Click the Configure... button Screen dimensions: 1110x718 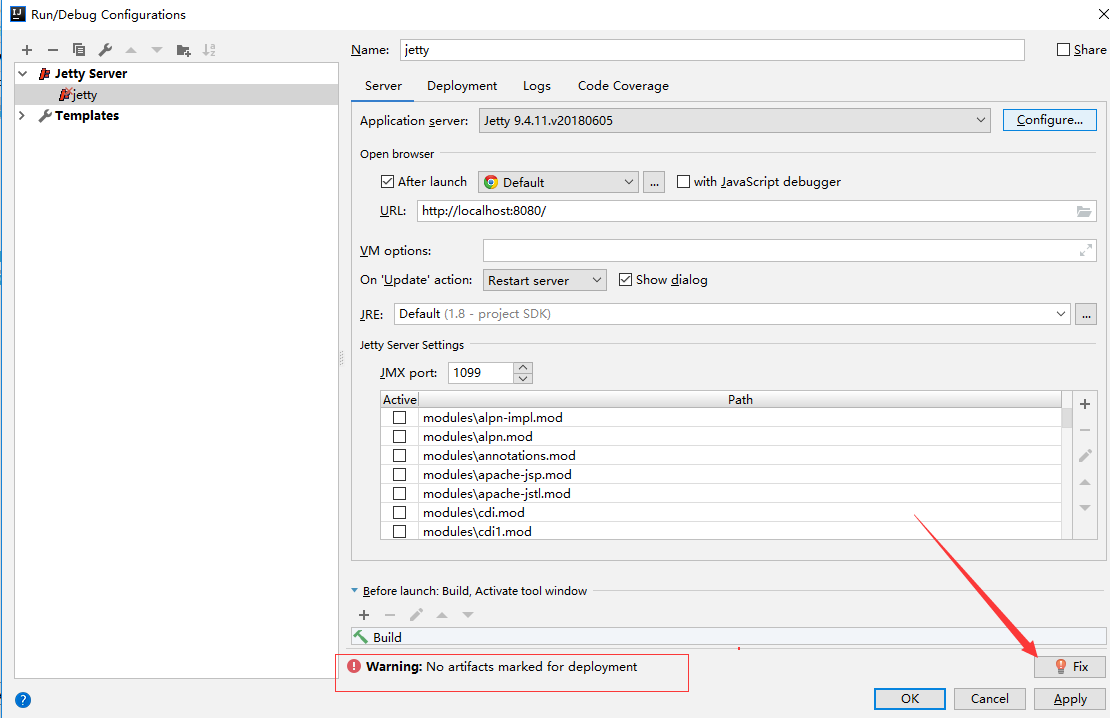coord(1050,120)
